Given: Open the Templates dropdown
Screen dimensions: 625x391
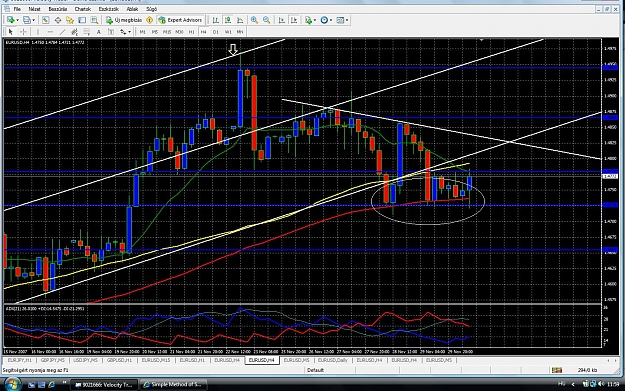Looking at the screenshot, I should tap(347, 20).
